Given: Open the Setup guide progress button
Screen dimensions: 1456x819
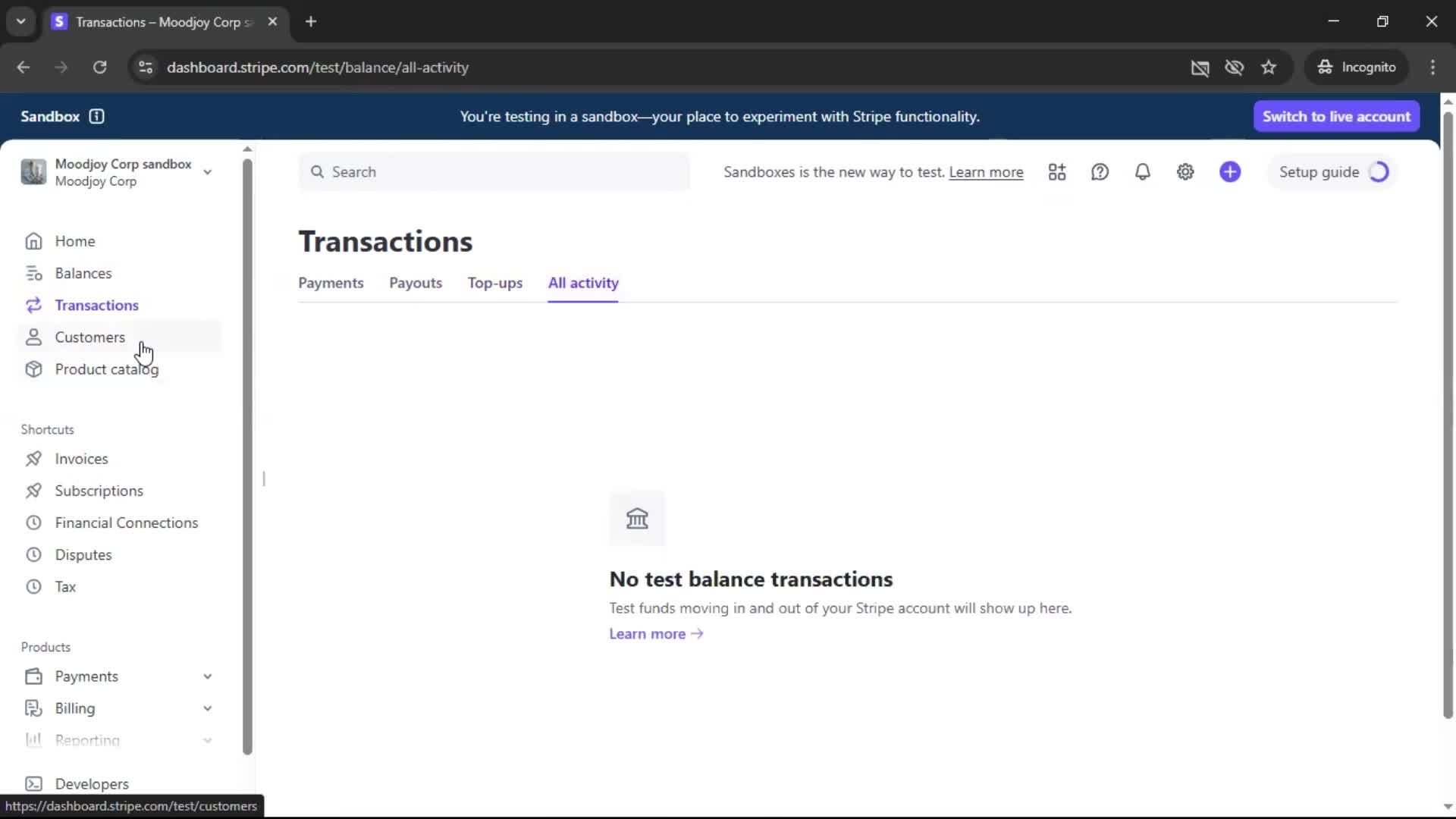Looking at the screenshot, I should (x=1333, y=172).
